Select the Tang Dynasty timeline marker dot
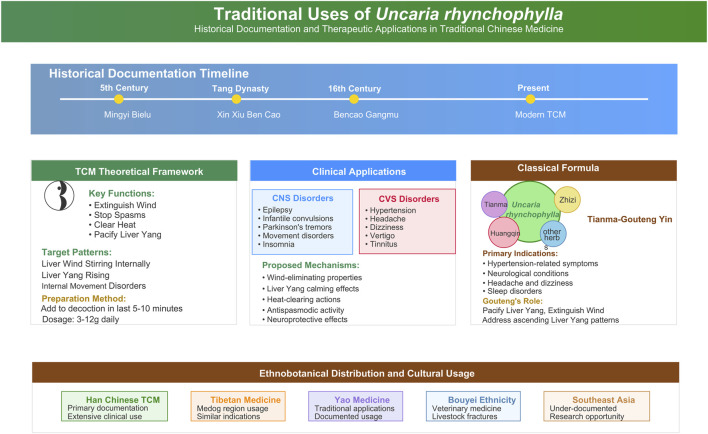 236,99
